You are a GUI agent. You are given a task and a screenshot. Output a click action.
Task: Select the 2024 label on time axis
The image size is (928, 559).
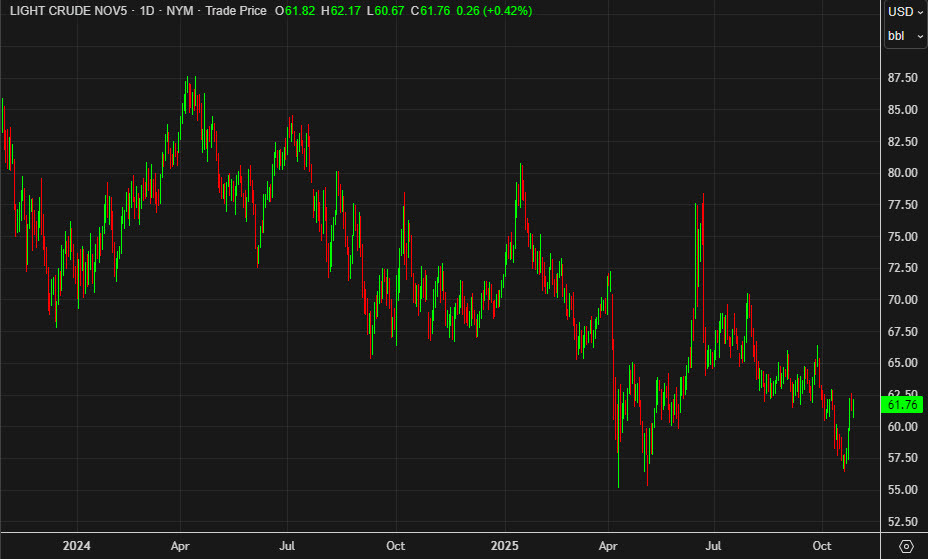pyautogui.click(x=76, y=546)
